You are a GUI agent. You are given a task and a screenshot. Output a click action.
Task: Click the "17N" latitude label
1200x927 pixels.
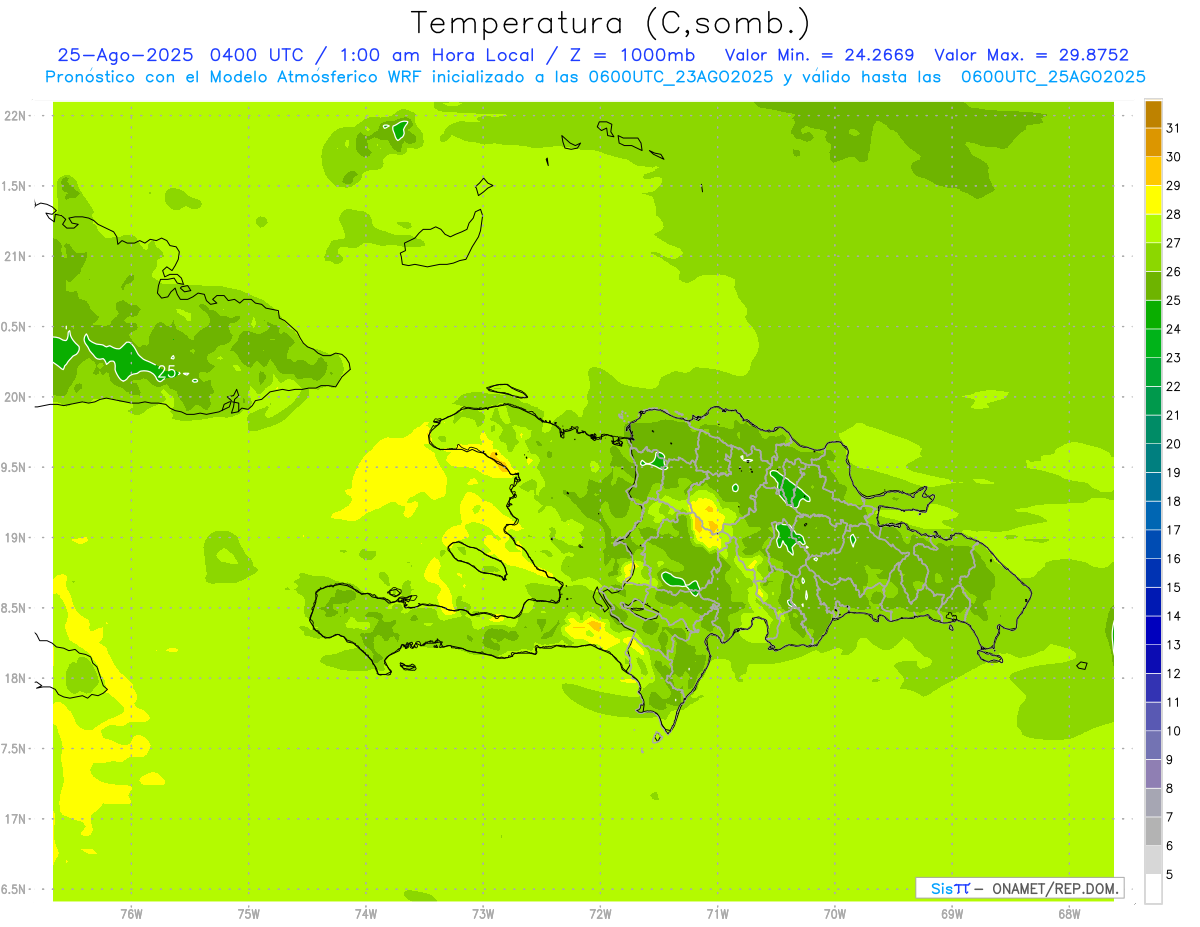pos(15,819)
